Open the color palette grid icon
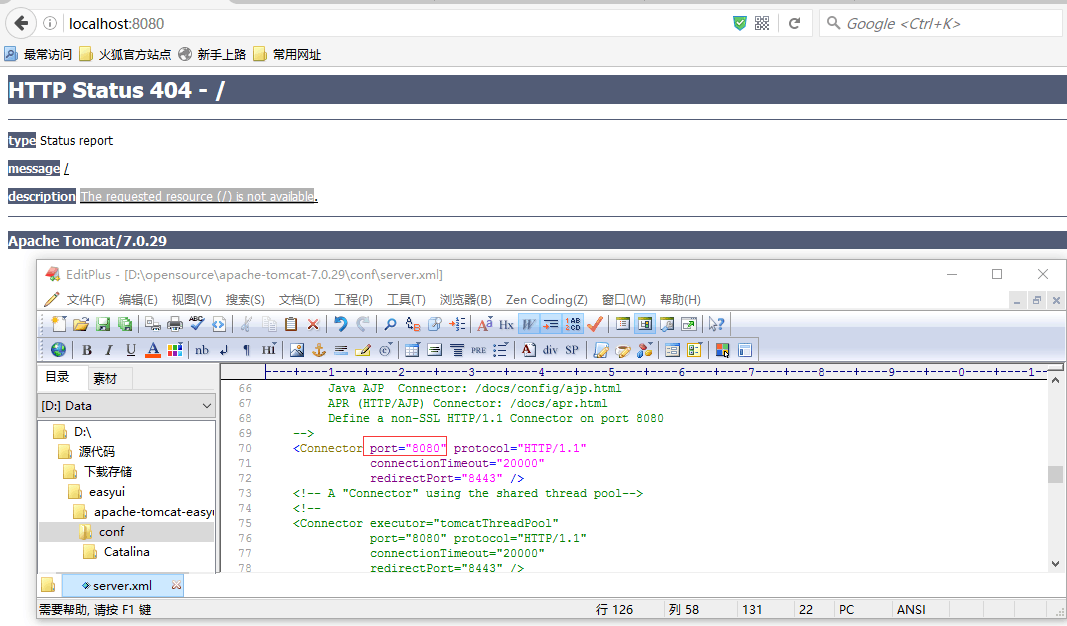 point(175,350)
